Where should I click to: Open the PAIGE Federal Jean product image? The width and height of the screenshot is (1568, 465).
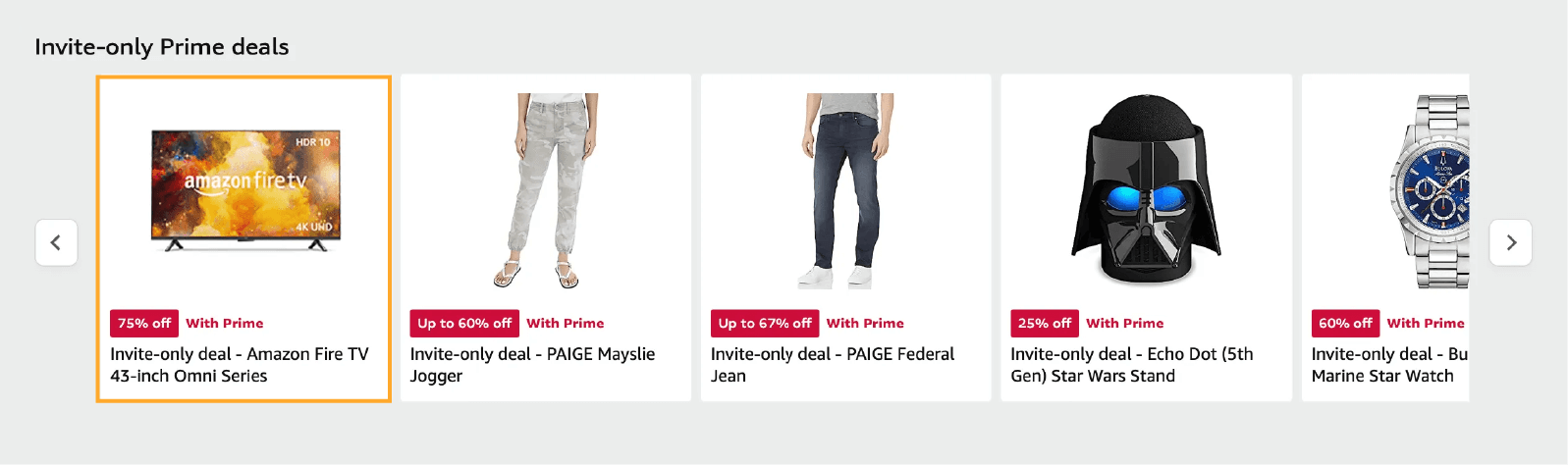pyautogui.click(x=846, y=191)
